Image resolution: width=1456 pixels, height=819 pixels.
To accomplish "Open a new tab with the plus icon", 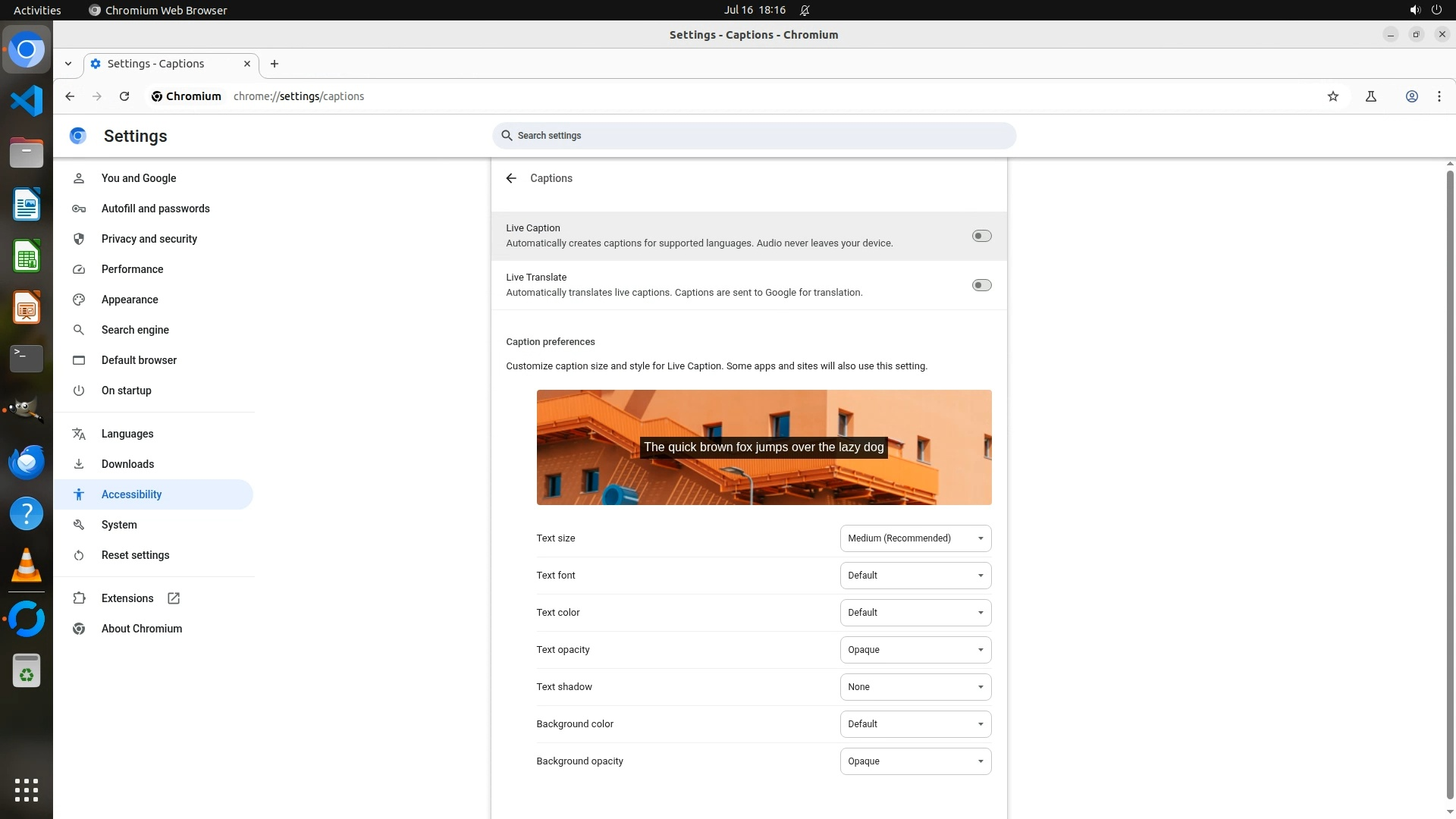I will (x=275, y=64).
